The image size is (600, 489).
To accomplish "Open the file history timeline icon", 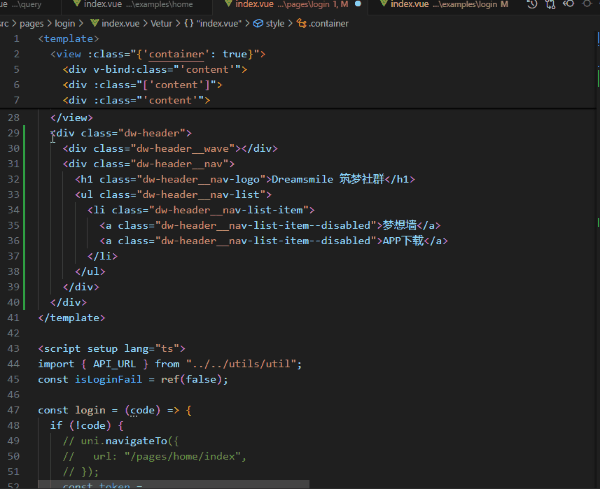I will coord(532,4).
